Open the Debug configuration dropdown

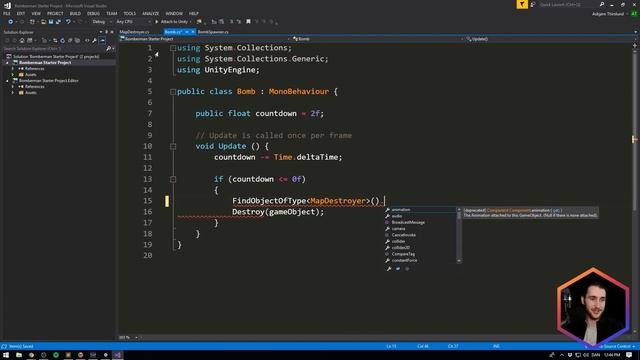point(101,22)
